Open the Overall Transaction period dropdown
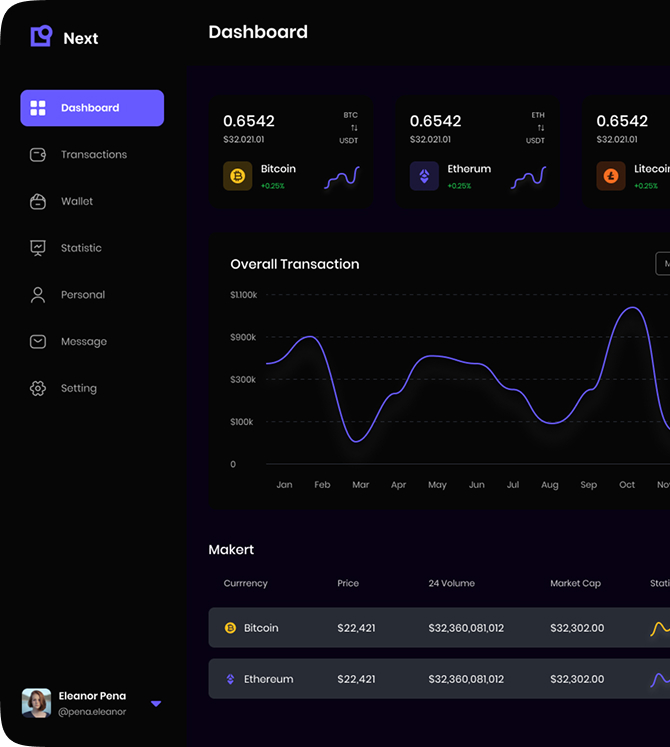 (662, 264)
